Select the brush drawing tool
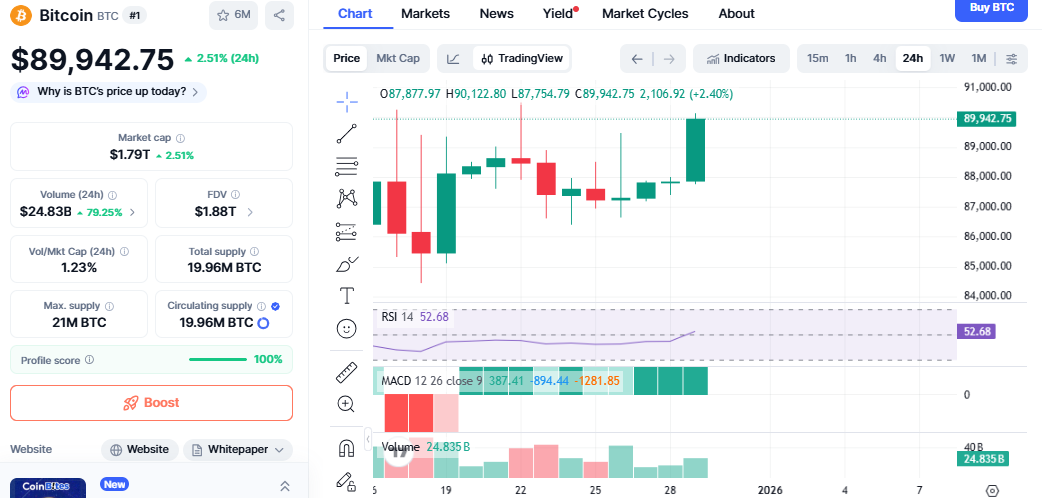Image resolution: width=1042 pixels, height=498 pixels. click(347, 264)
